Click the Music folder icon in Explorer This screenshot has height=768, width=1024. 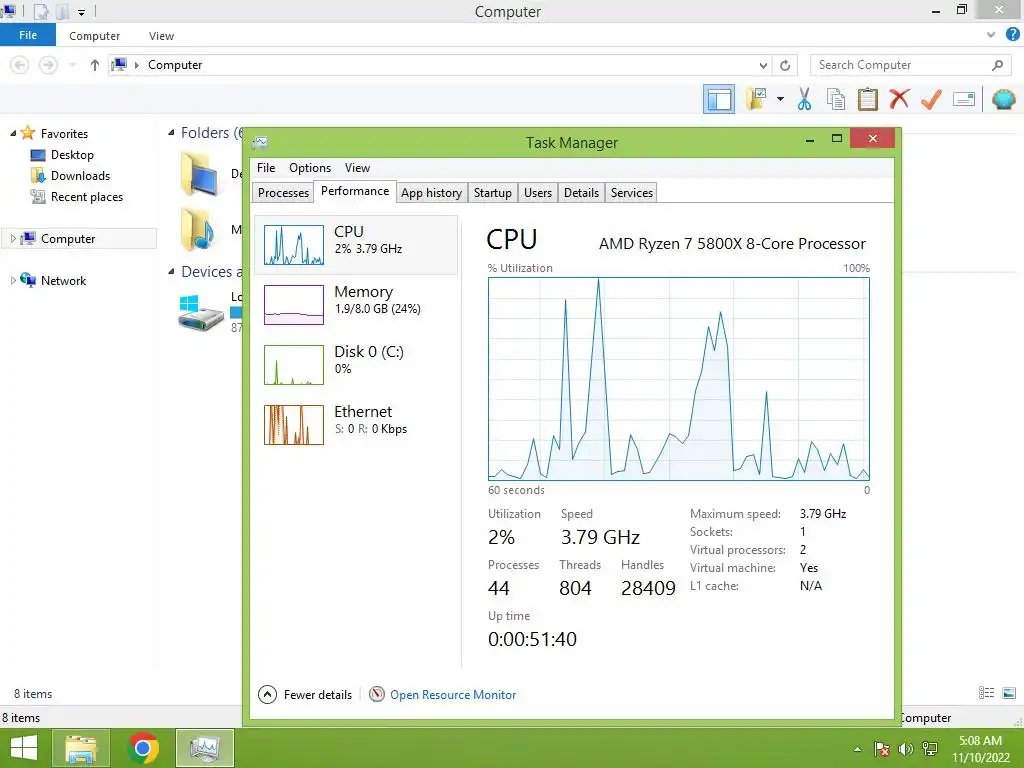coord(199,229)
